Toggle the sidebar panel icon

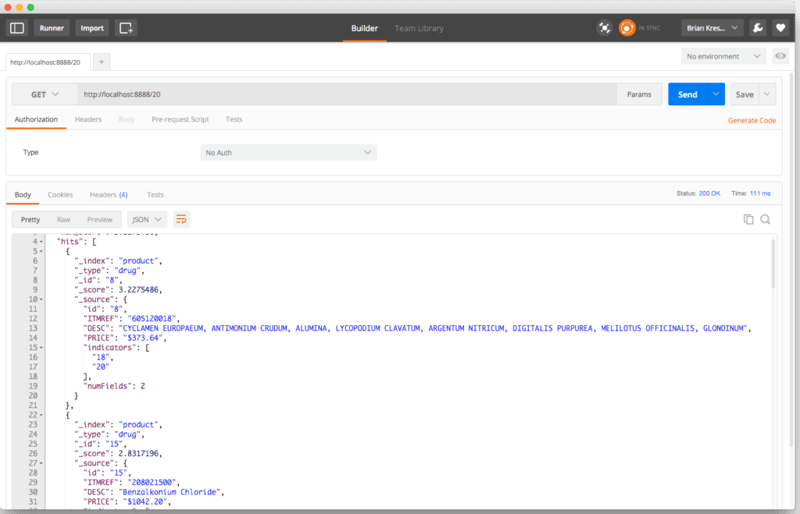click(x=17, y=28)
